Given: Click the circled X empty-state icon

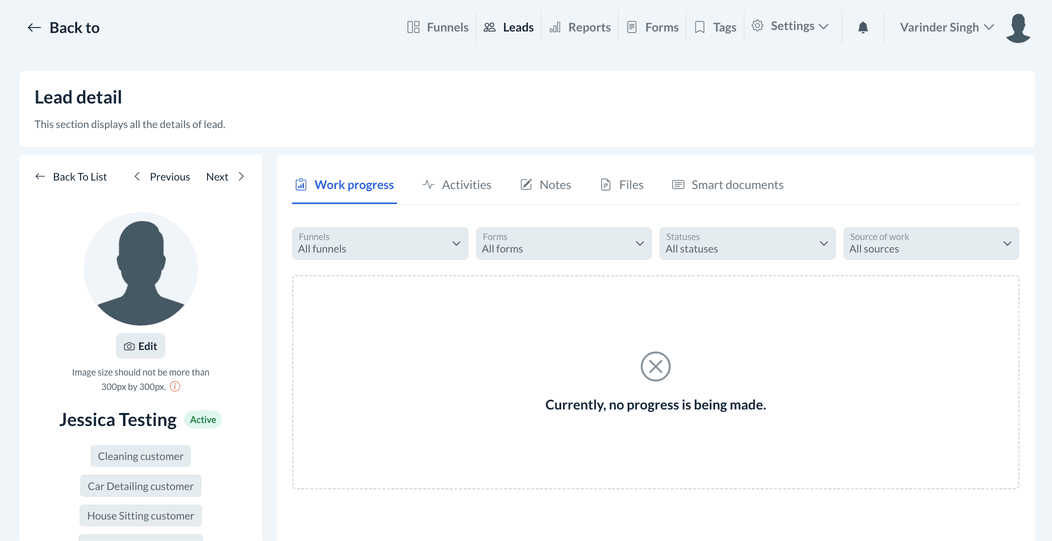Looking at the screenshot, I should click(x=655, y=366).
